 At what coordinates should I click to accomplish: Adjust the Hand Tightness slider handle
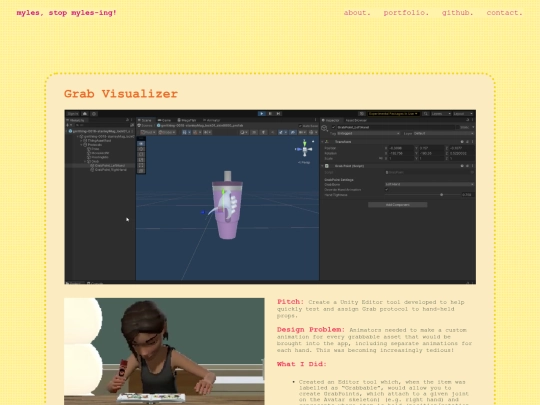442,195
